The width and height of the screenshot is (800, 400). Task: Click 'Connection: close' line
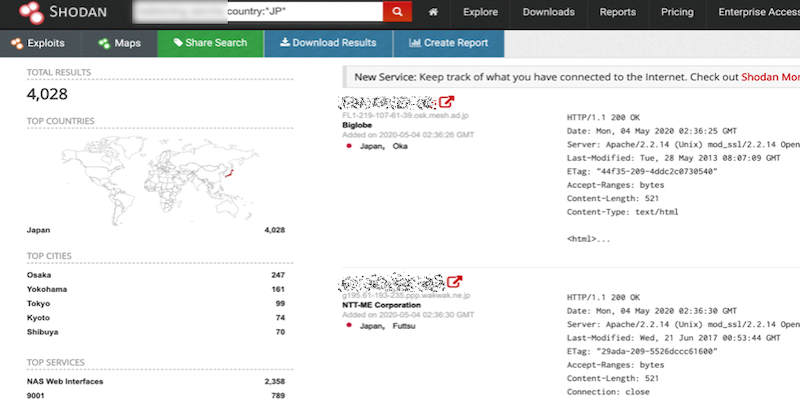[608, 392]
